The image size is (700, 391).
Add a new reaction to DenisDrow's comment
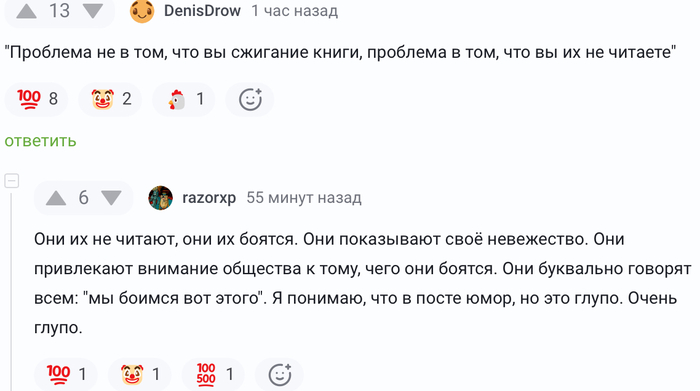tap(250, 99)
